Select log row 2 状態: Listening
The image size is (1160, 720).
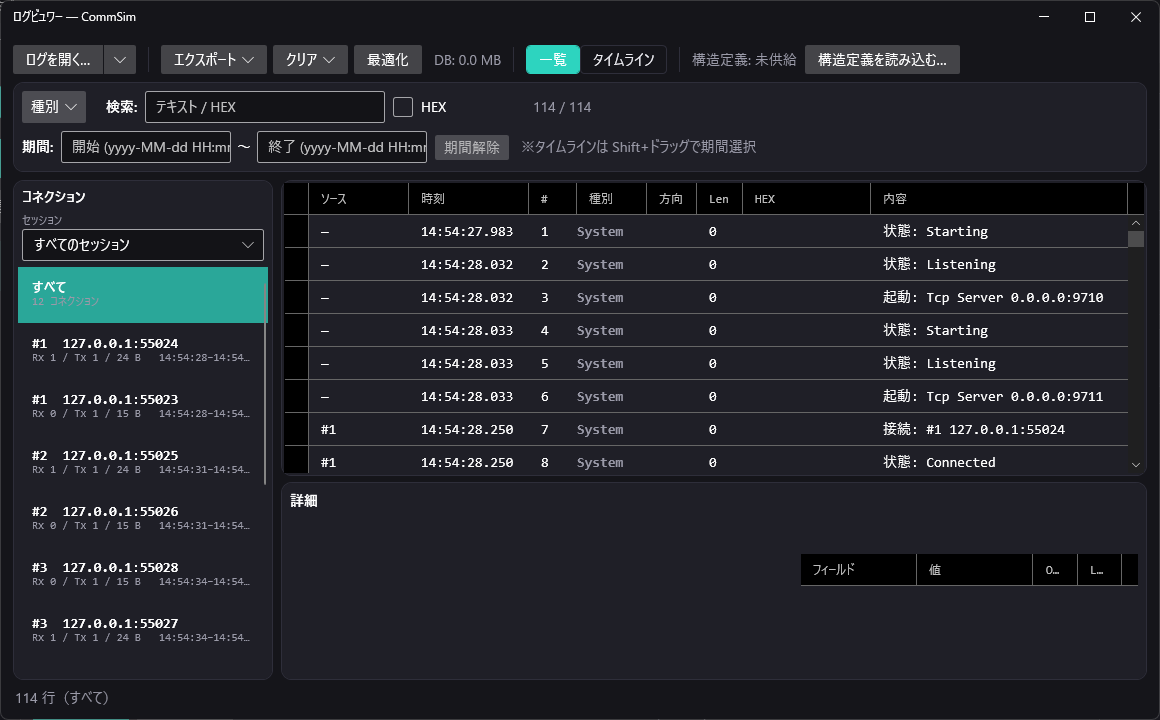pyautogui.click(x=707, y=264)
